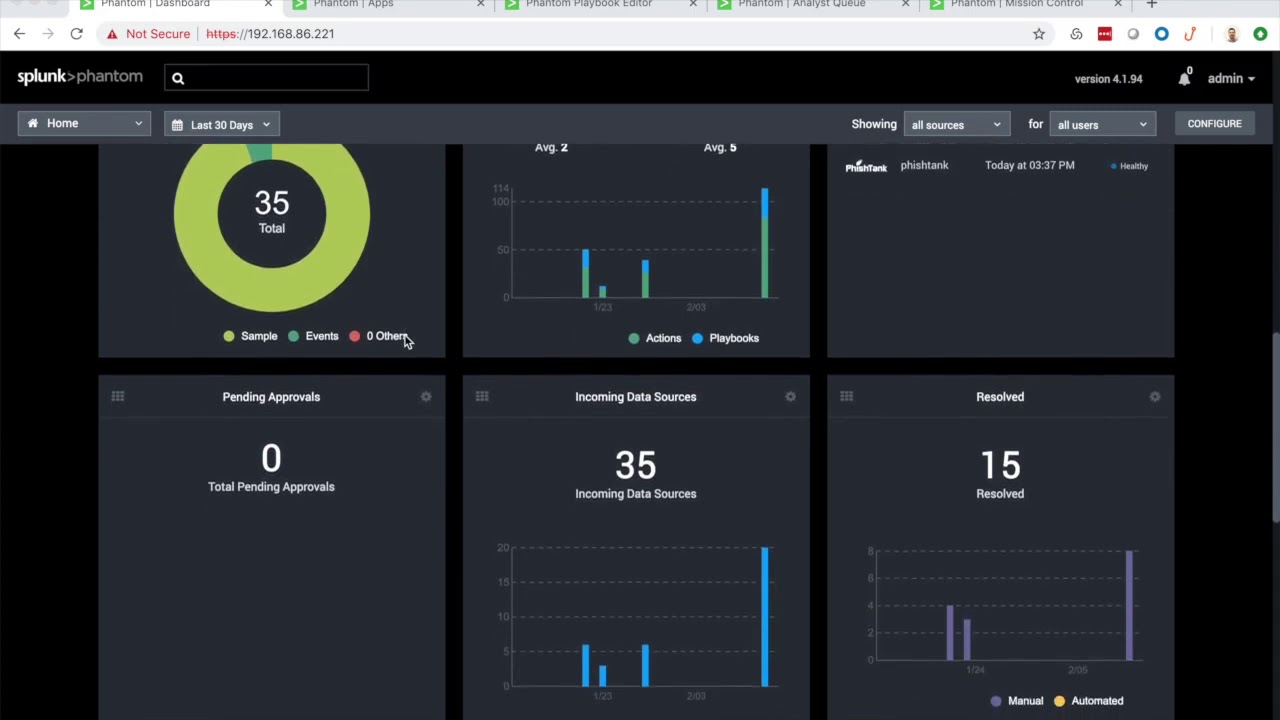Open the Last 30 Days date dropdown
The height and width of the screenshot is (720, 1280).
[x=222, y=125]
